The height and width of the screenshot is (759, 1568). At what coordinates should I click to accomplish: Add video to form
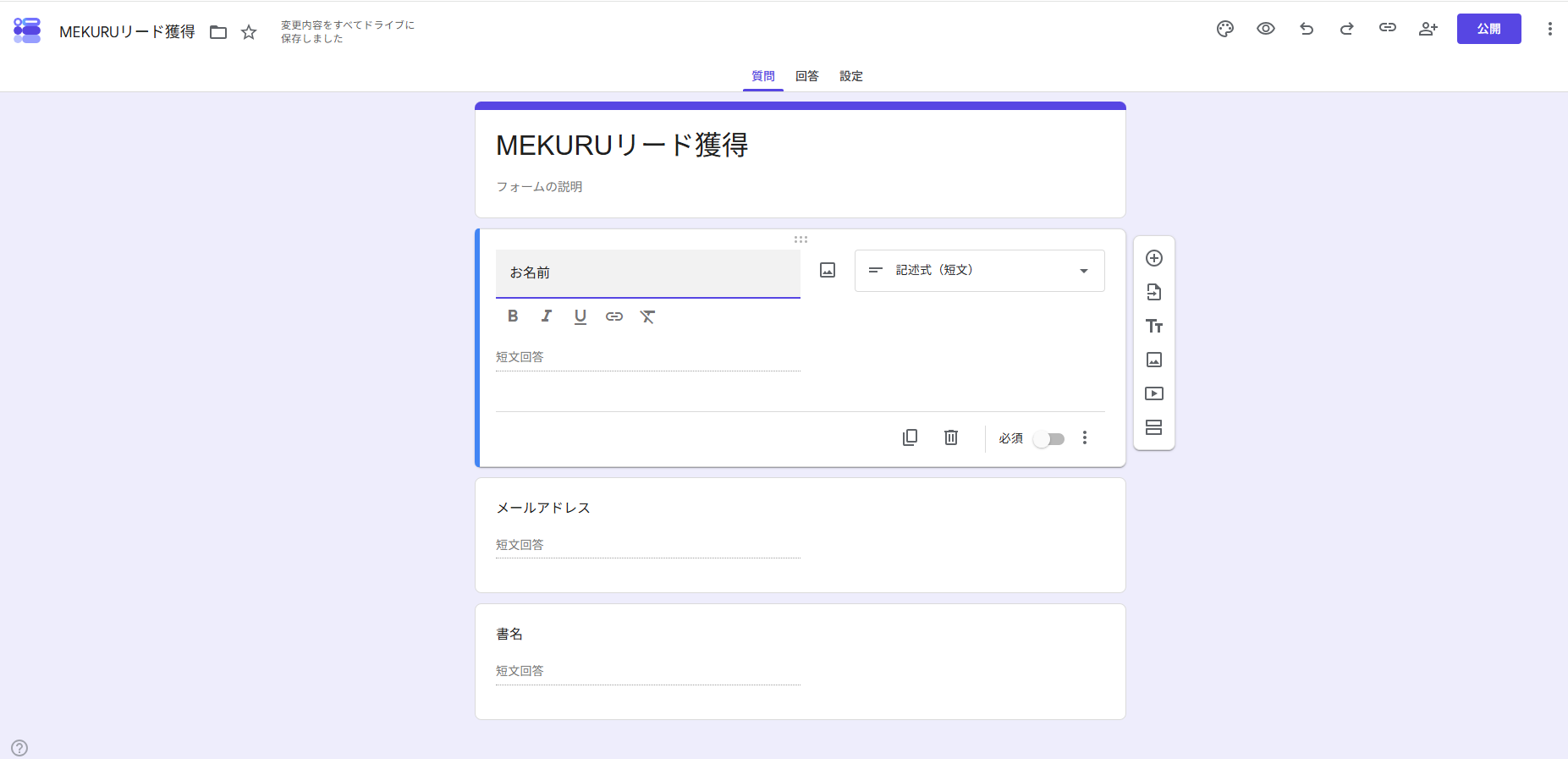(x=1154, y=393)
